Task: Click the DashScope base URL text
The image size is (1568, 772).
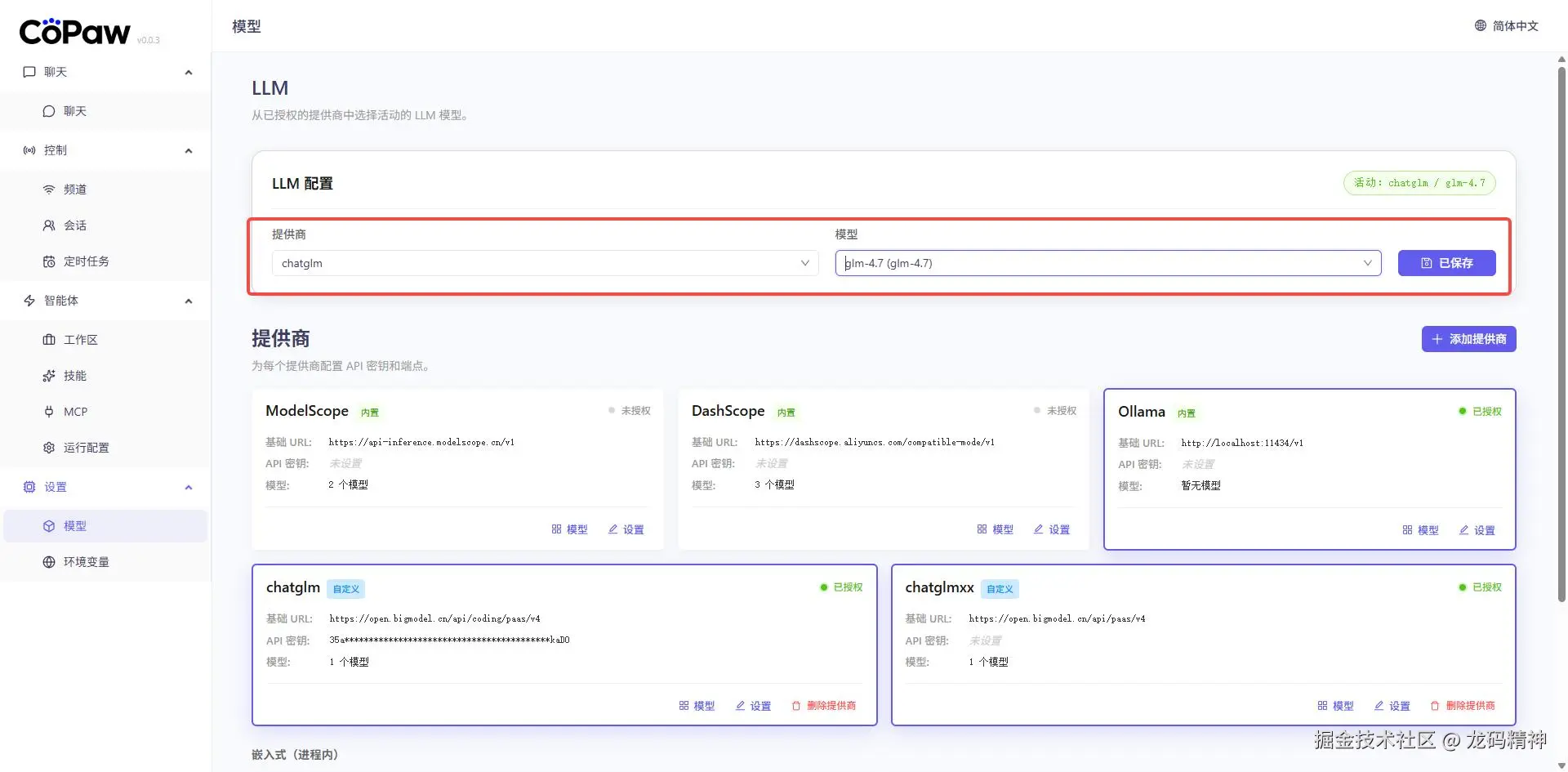Action: [875, 442]
